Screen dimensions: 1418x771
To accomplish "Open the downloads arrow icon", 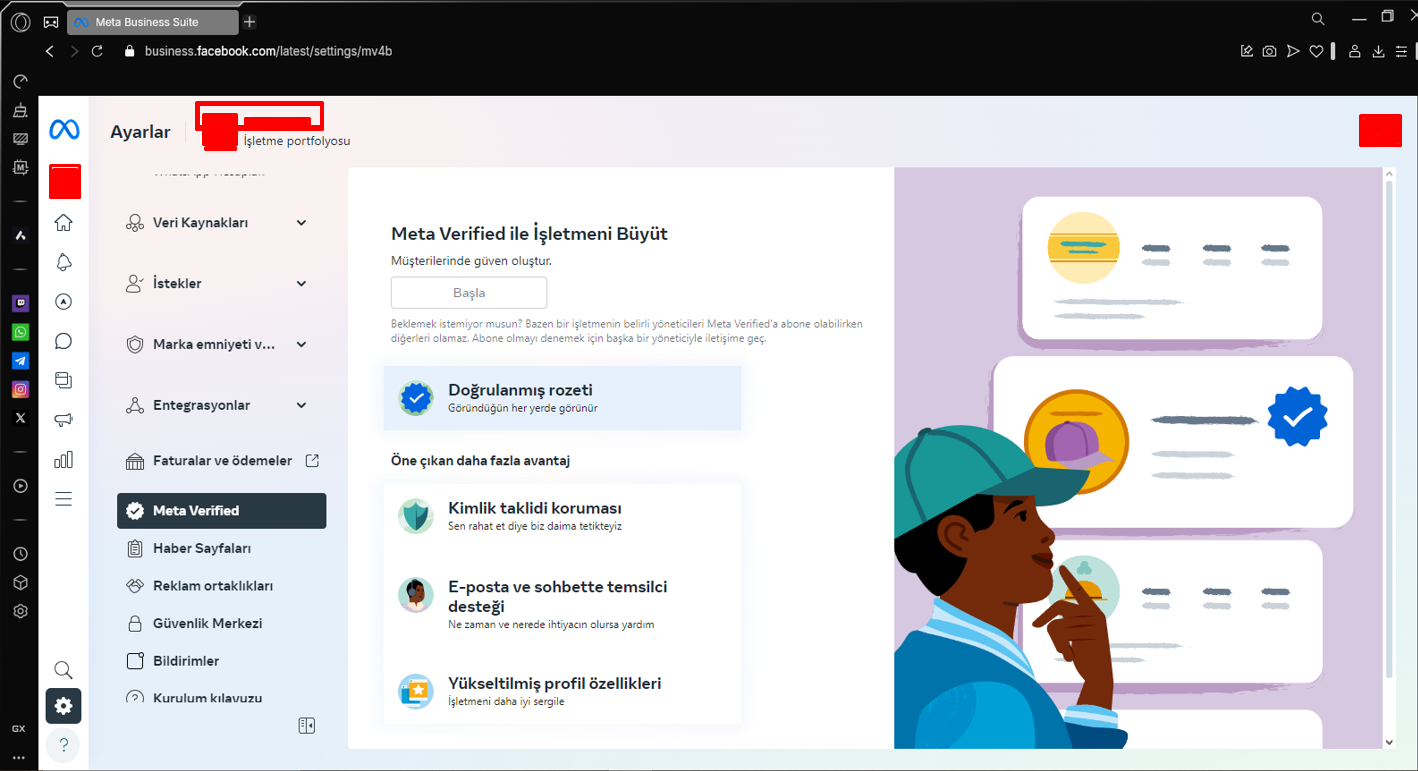I will pos(1378,51).
